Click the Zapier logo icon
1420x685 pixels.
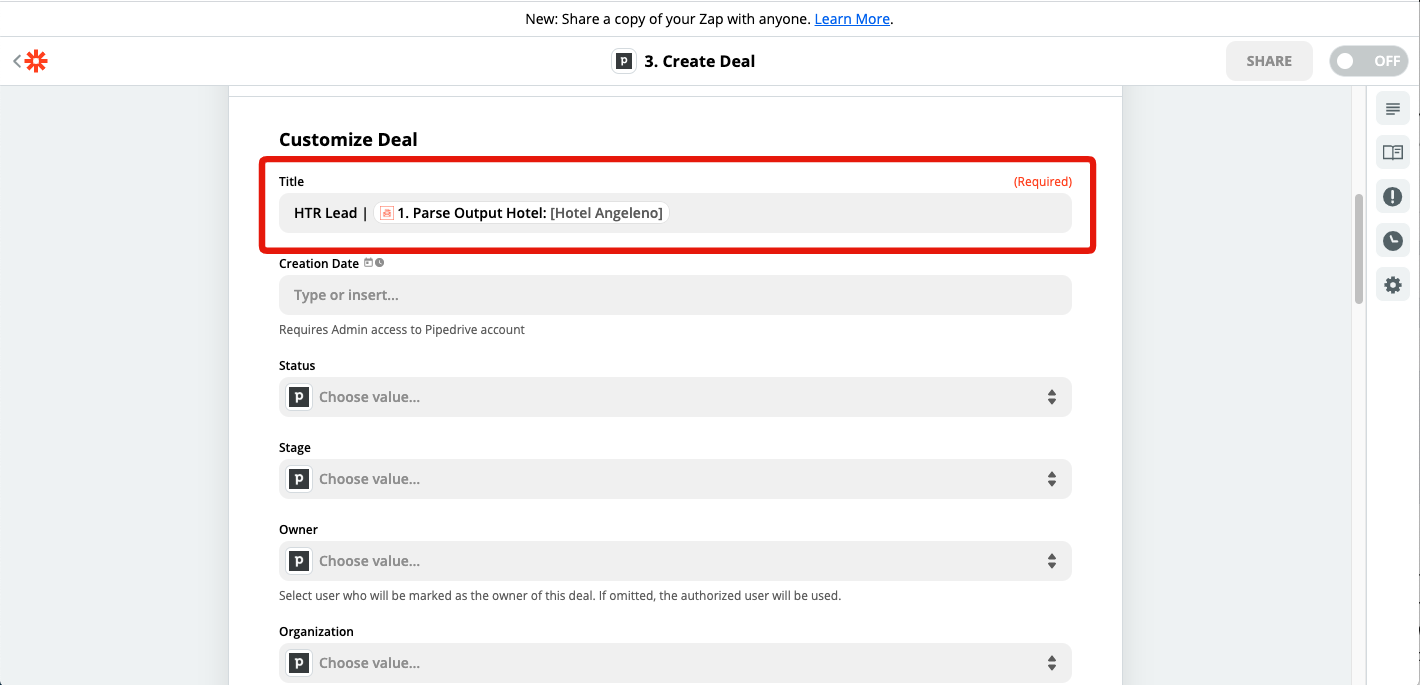pyautogui.click(x=36, y=61)
